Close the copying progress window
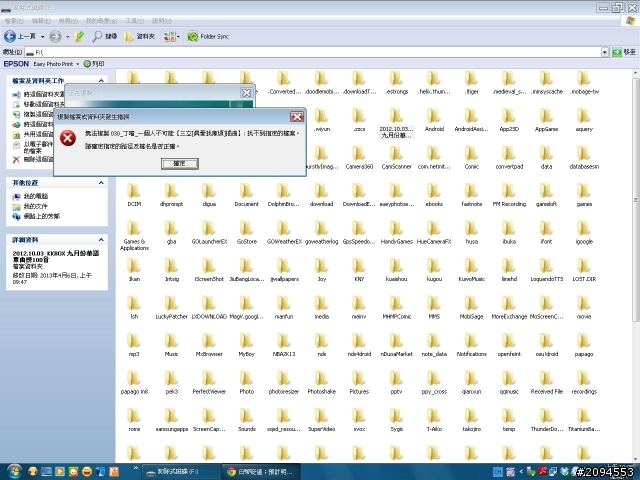The width and height of the screenshot is (640, 480). click(x=246, y=93)
